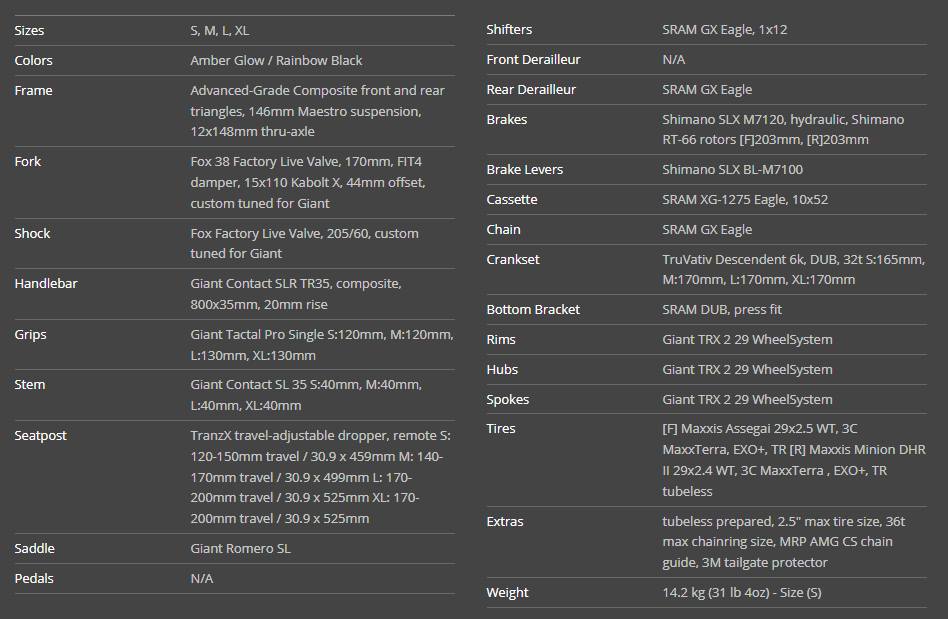948x619 pixels.
Task: Click the TranzX dropper seatpost description
Action: click(x=320, y=477)
